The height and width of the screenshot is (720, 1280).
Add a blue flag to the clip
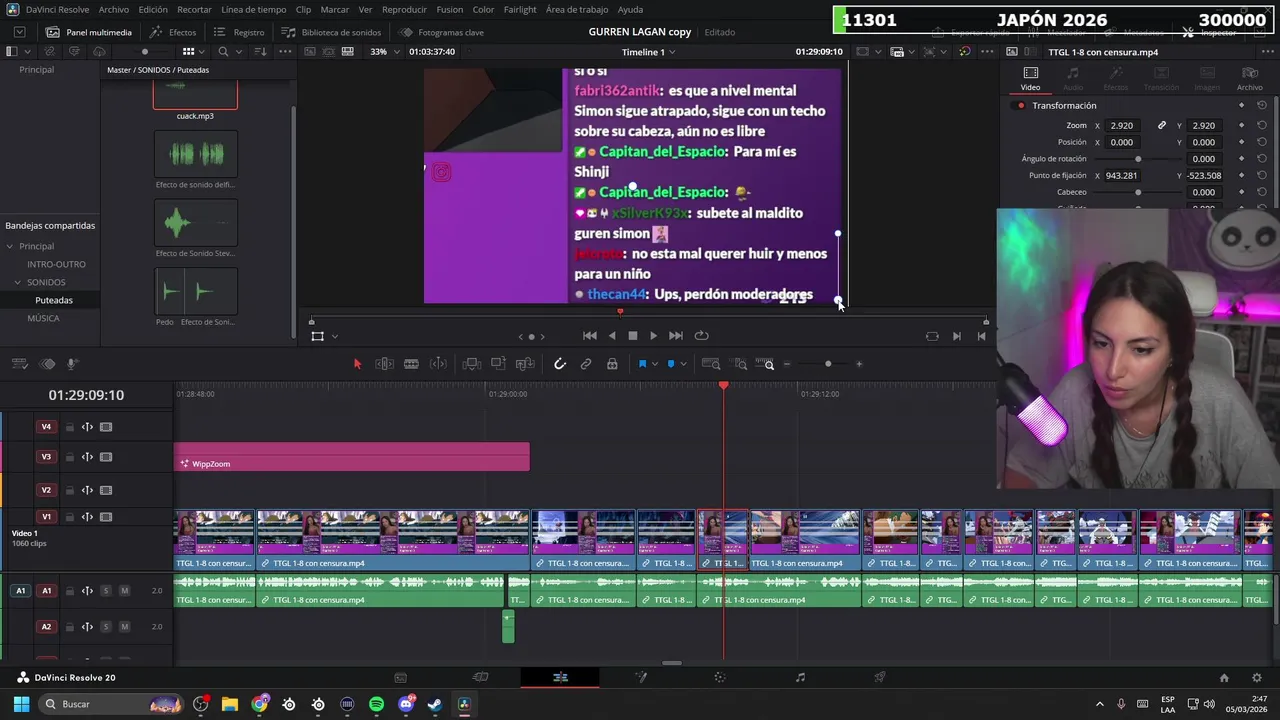[x=642, y=364]
